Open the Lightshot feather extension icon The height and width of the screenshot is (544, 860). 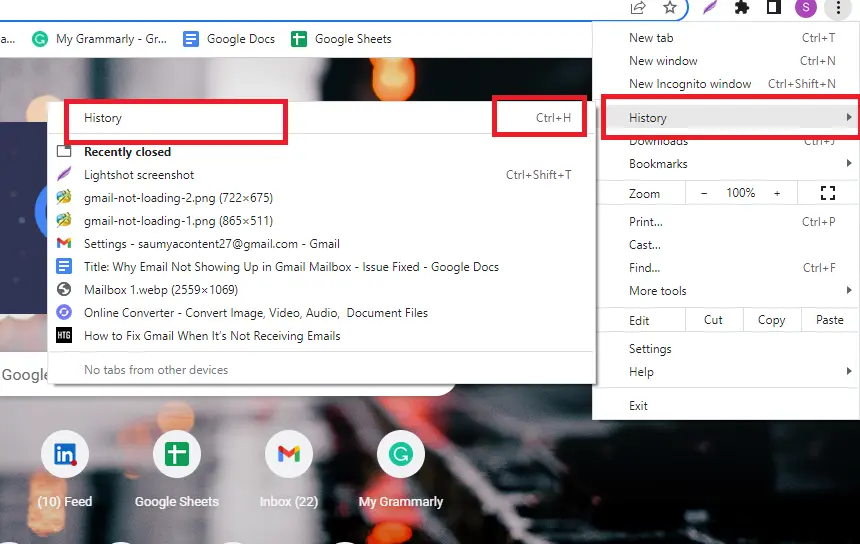click(710, 8)
